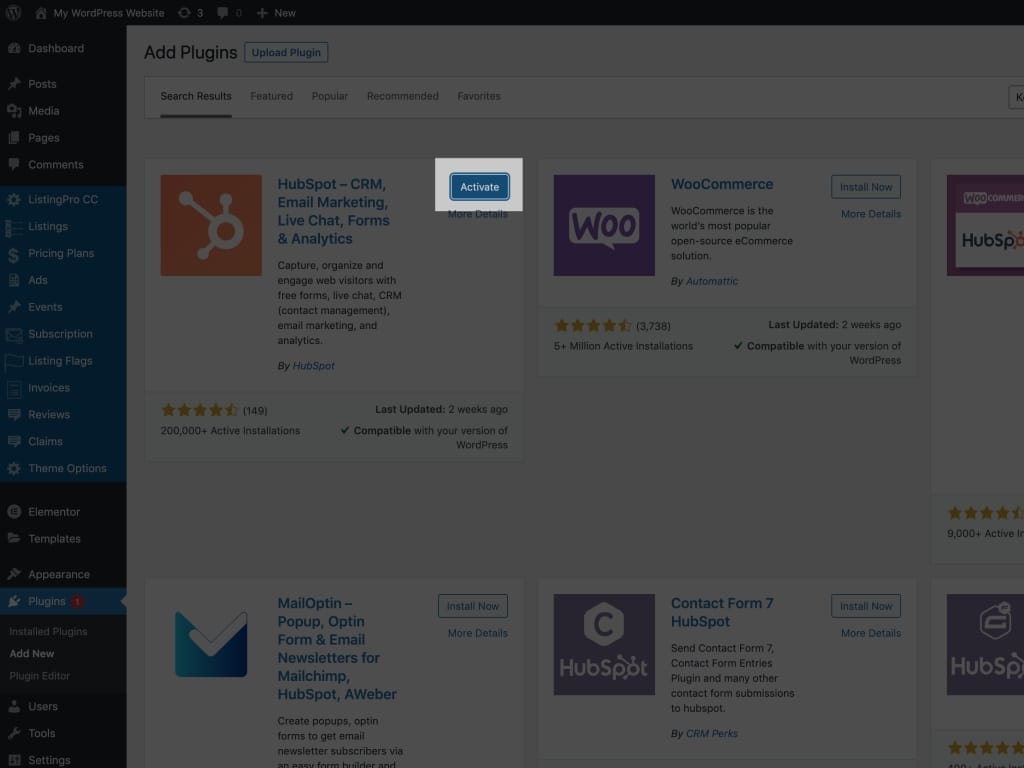The height and width of the screenshot is (768, 1024).
Task: Click the New label in admin bar
Action: [x=285, y=13]
